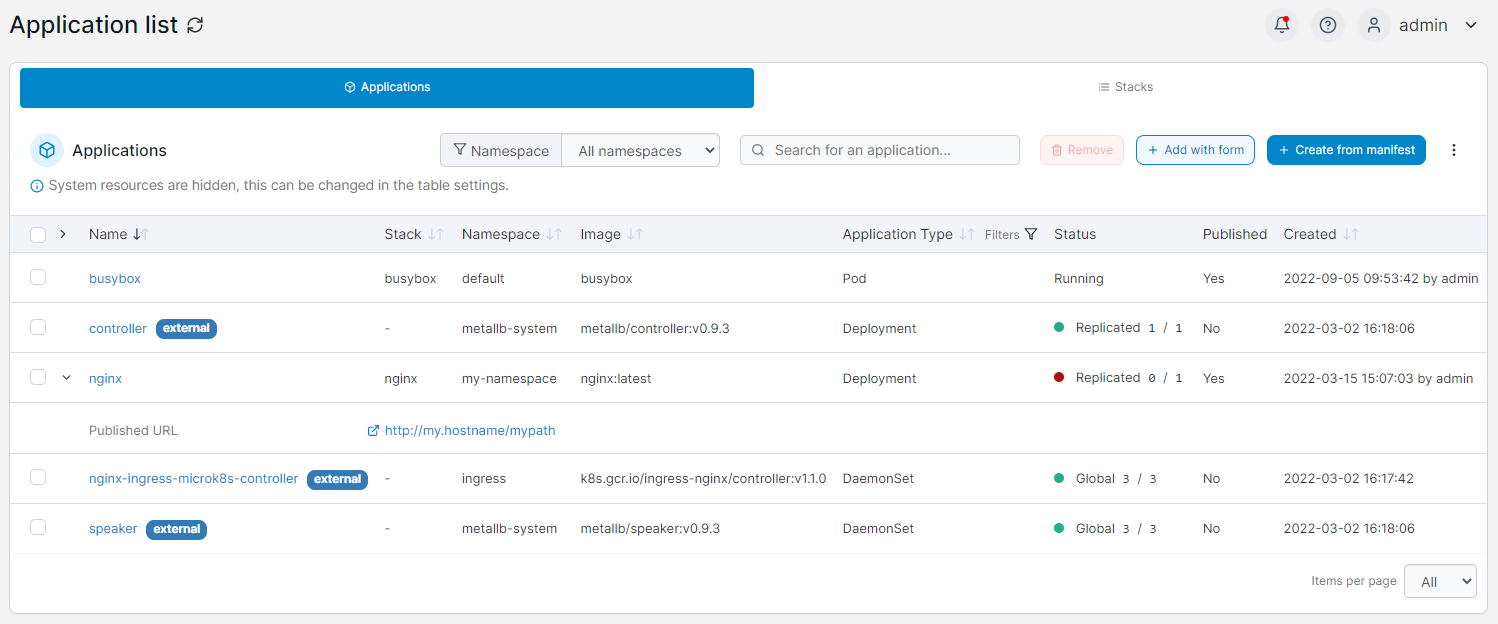The width and height of the screenshot is (1498, 624).
Task: Open the notifications bell
Action: (1281, 25)
